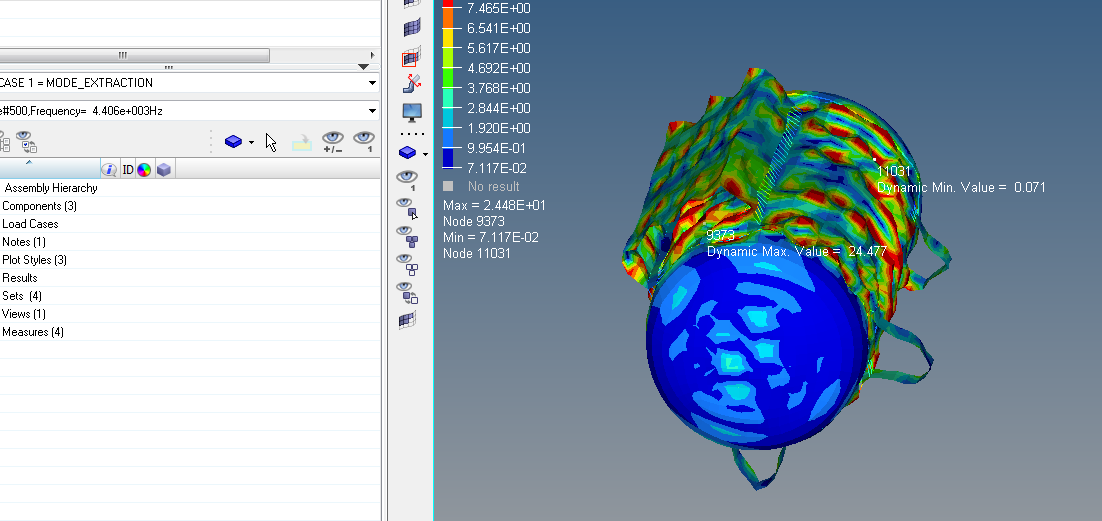Image resolution: width=1102 pixels, height=521 pixels.
Task: Click the mesh grid icon at toolbar bottom
Action: 407,320
